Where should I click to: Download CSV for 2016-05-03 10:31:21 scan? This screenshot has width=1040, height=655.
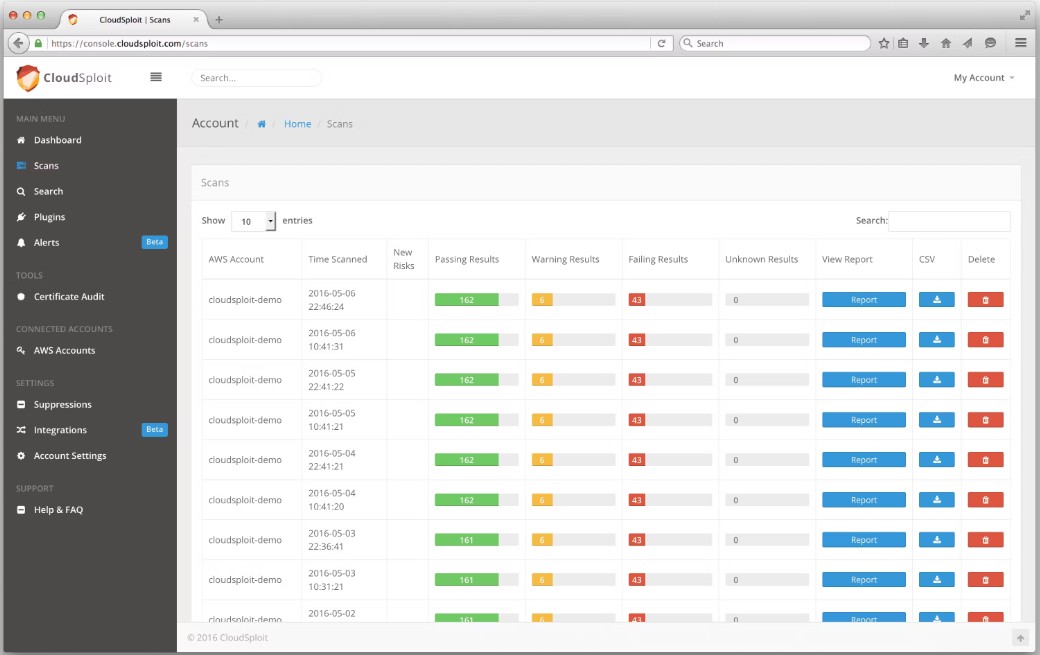point(937,579)
